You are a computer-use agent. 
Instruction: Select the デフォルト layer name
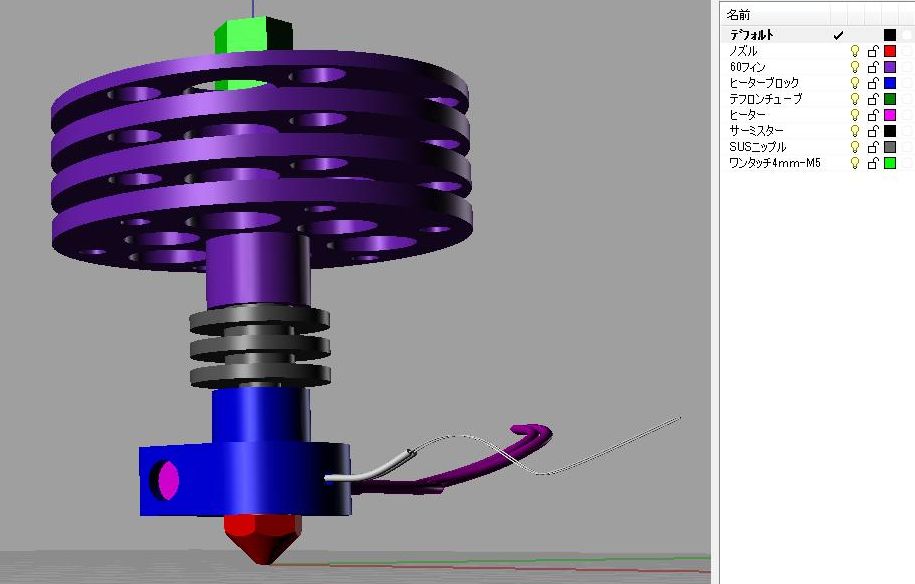752,35
